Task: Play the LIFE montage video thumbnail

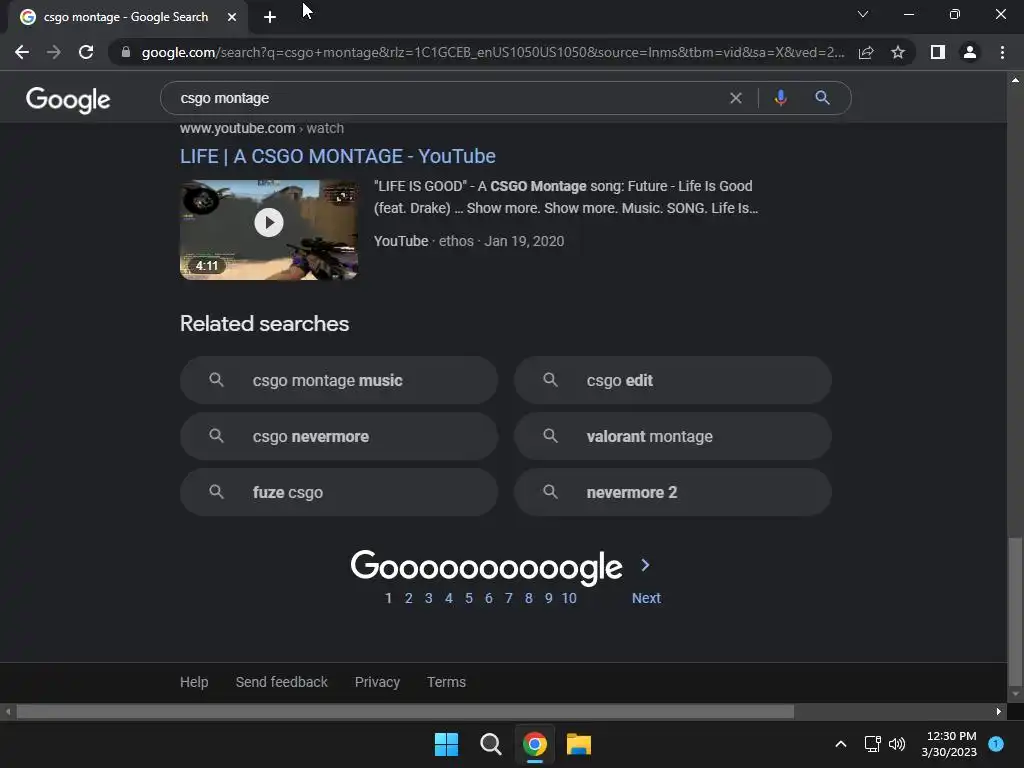Action: coord(269,230)
